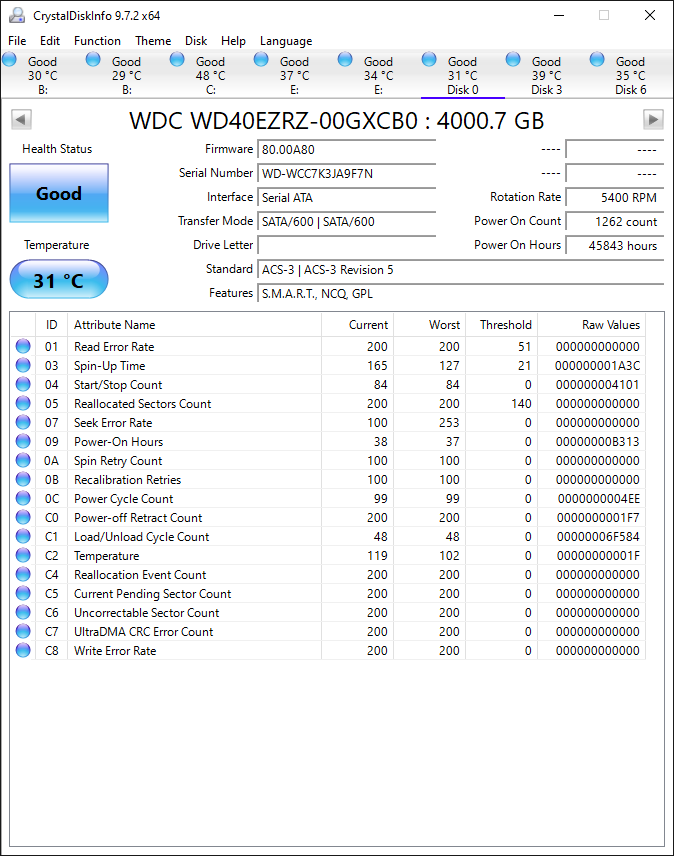Go to previous disk with left arrow
The height and width of the screenshot is (856, 674).
point(21,120)
